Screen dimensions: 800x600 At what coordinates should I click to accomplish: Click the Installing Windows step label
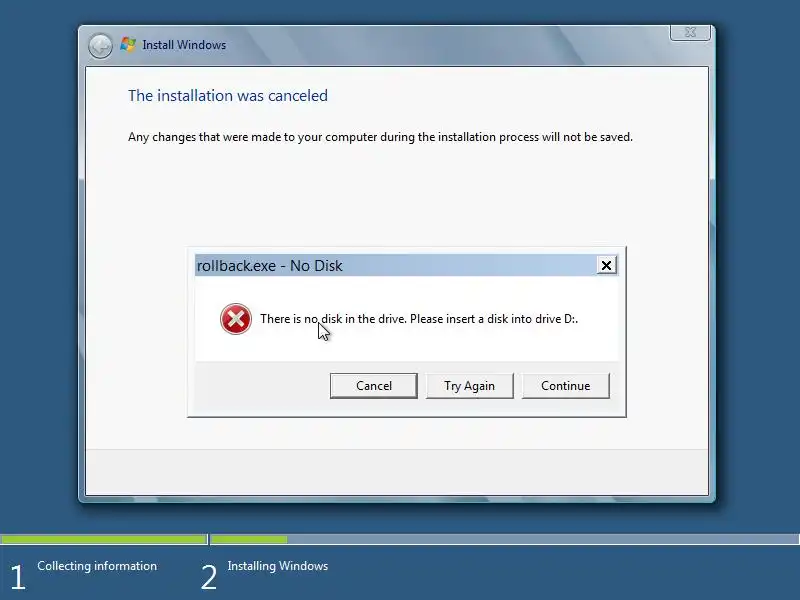click(x=278, y=566)
